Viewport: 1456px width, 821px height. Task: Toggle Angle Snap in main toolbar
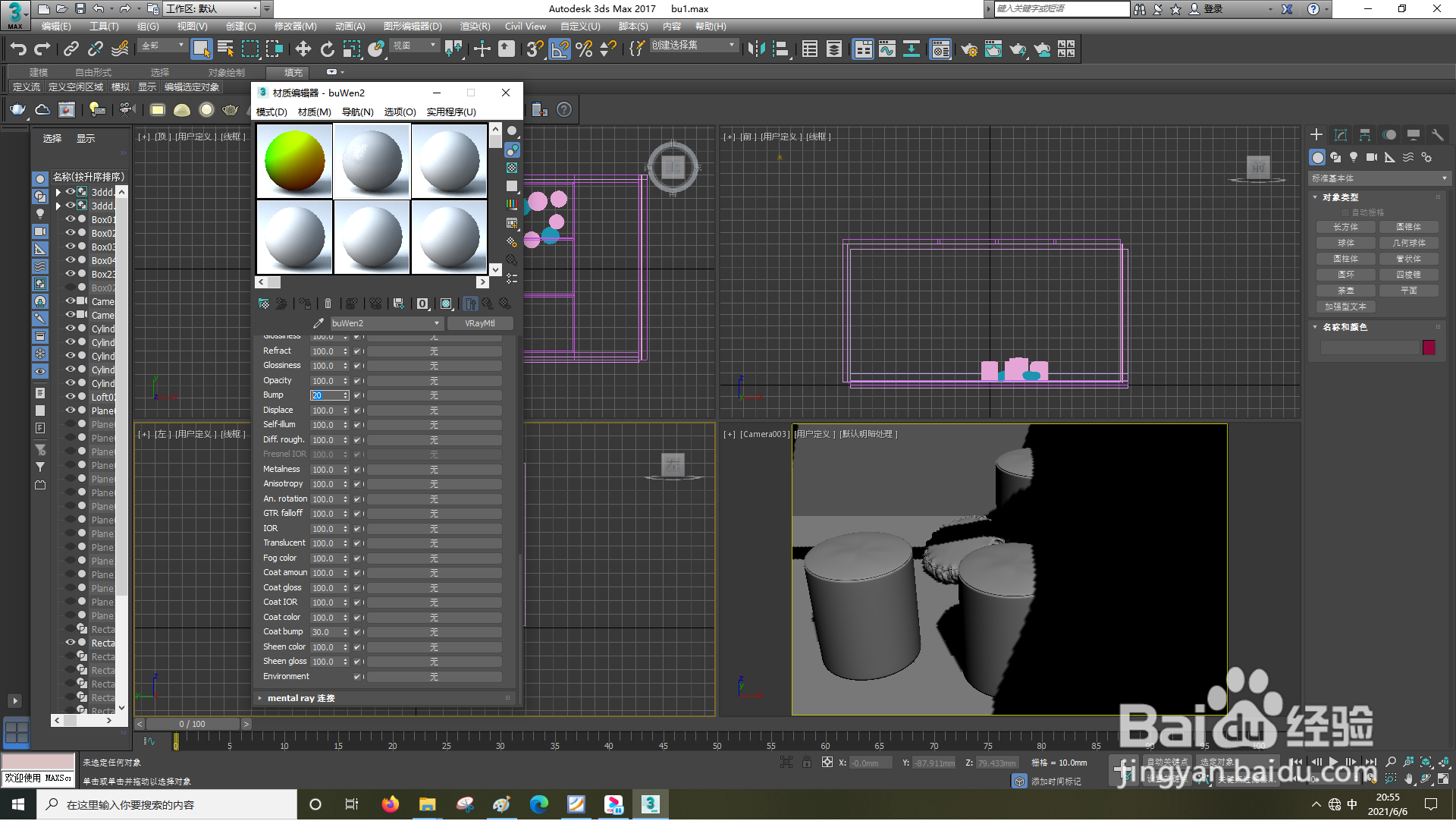tap(559, 49)
